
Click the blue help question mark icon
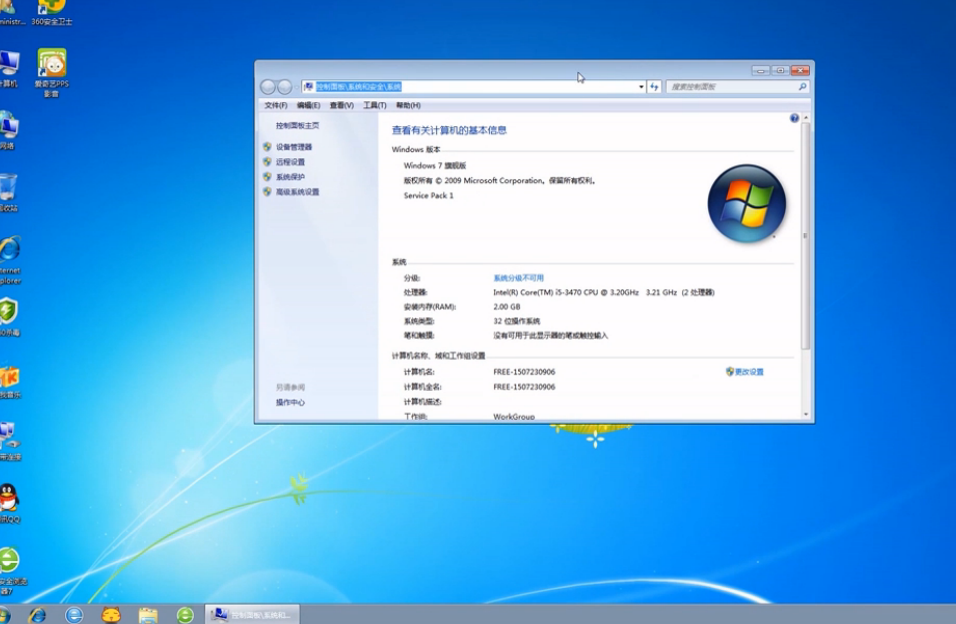(794, 118)
